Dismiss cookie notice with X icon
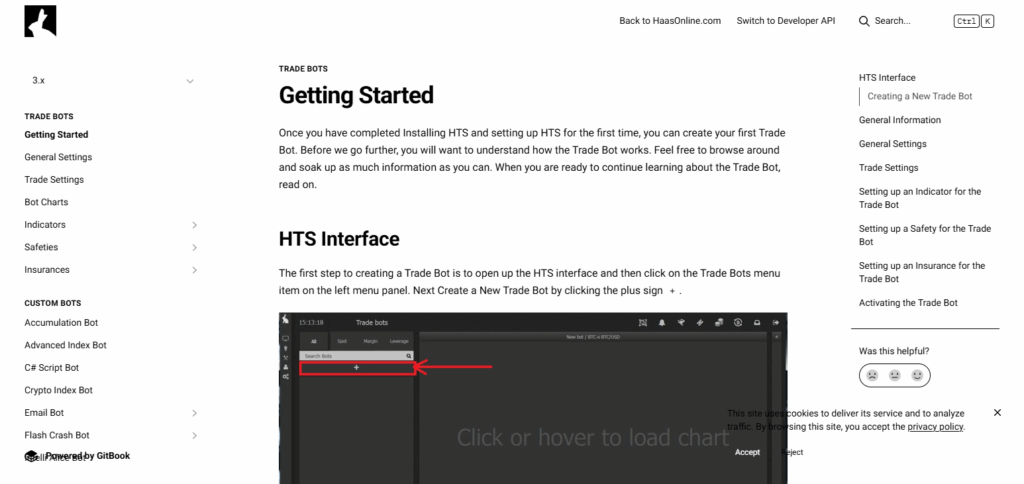The width and height of the screenshot is (1024, 484). 997,412
